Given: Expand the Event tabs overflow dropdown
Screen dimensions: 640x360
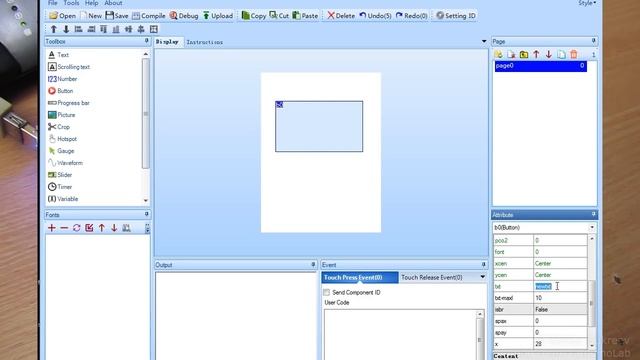Looking at the screenshot, I should pyautogui.click(x=482, y=277).
